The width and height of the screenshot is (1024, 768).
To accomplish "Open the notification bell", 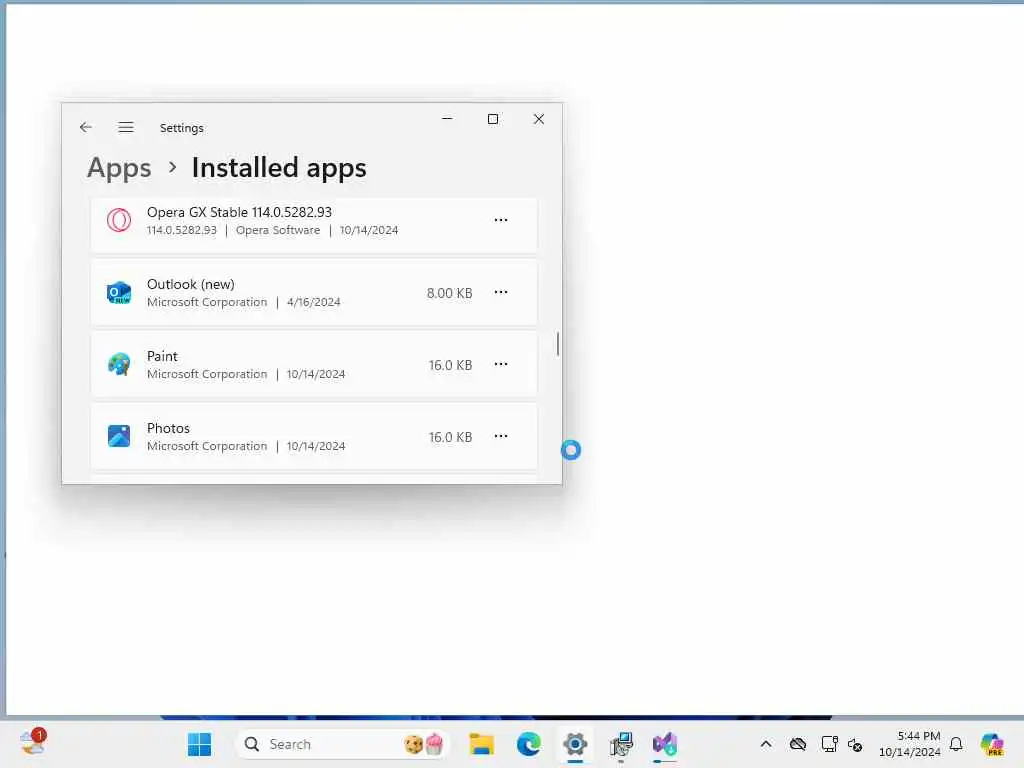I will click(x=956, y=744).
